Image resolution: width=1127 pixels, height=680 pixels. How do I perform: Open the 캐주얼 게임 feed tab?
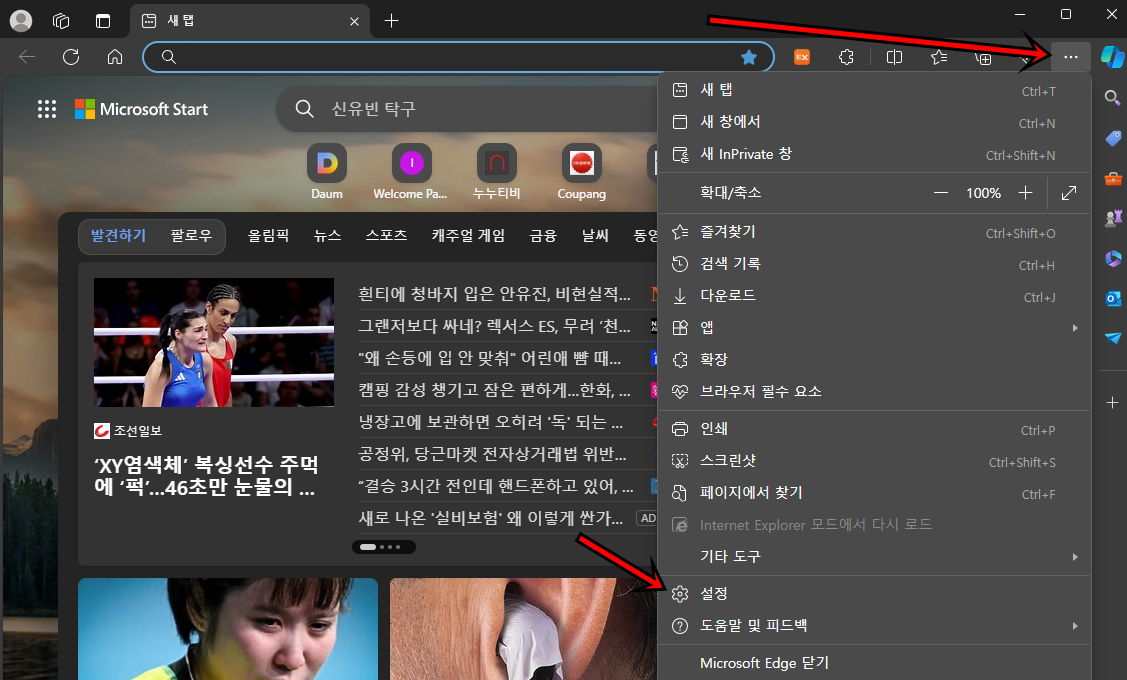point(468,236)
